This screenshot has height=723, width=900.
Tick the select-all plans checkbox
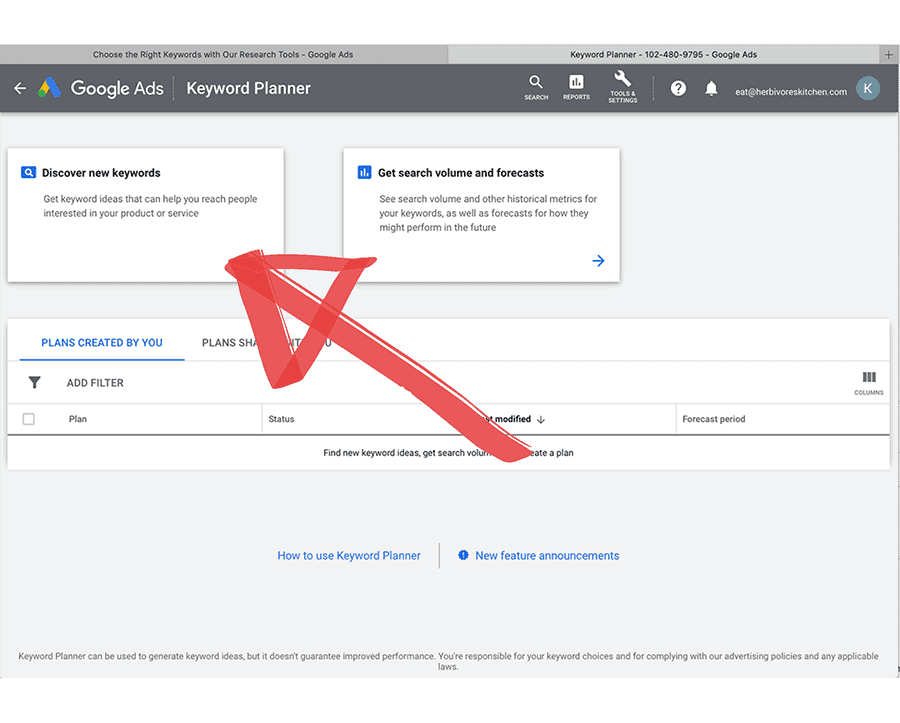click(29, 419)
